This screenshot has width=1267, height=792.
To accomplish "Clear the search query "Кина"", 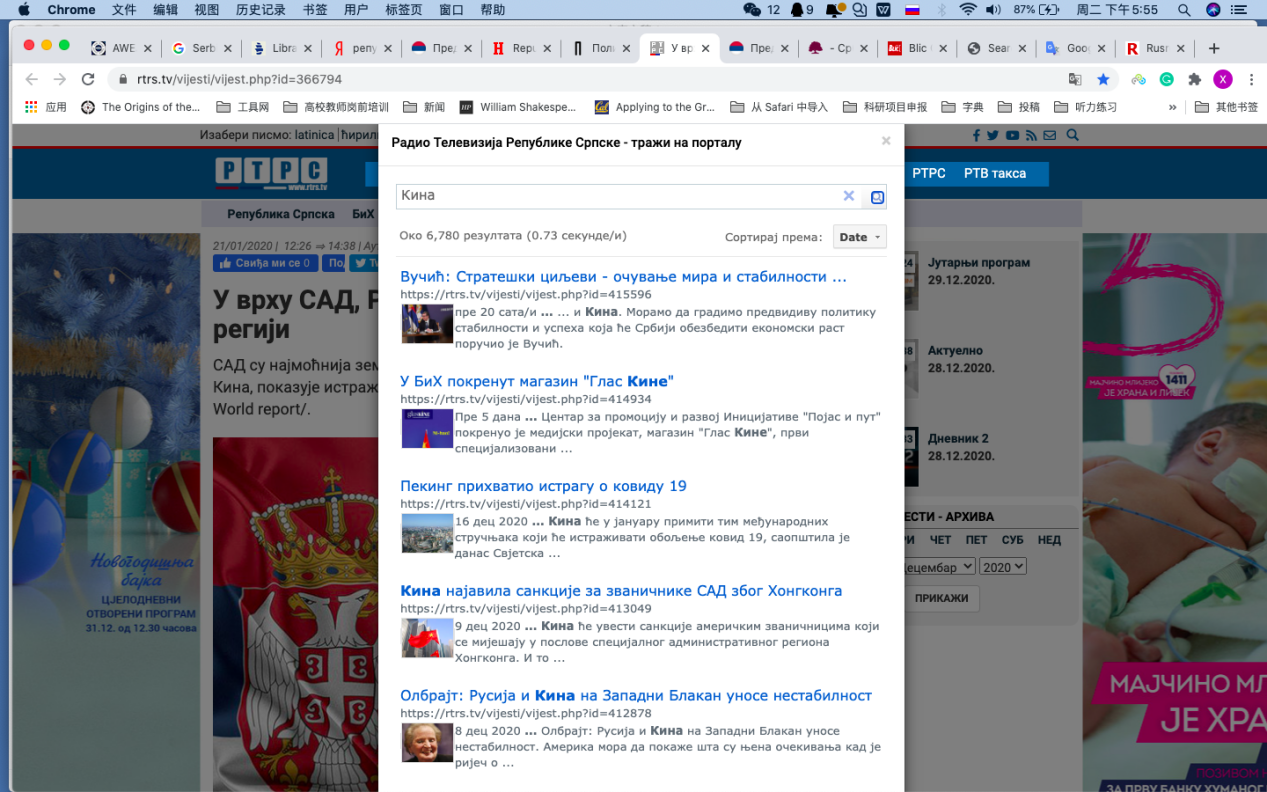I will pos(849,196).
